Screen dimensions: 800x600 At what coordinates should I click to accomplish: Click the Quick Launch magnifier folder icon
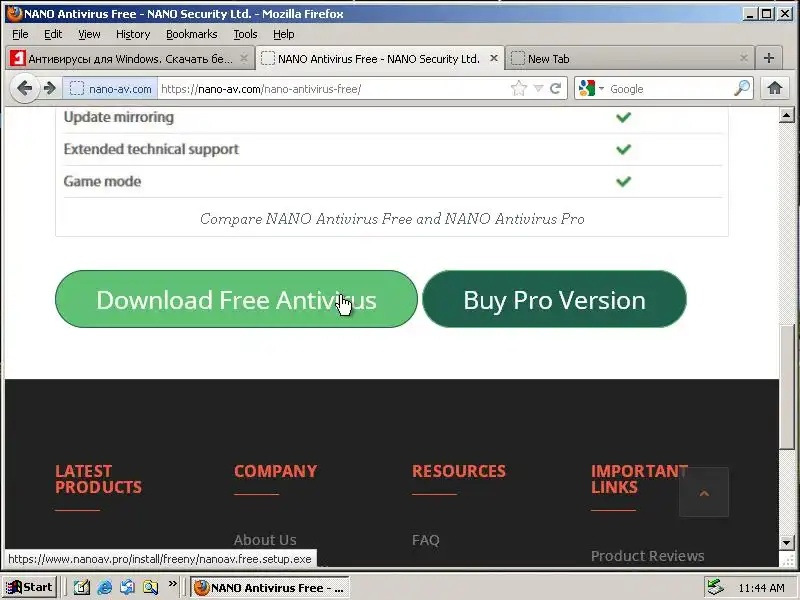(151, 587)
